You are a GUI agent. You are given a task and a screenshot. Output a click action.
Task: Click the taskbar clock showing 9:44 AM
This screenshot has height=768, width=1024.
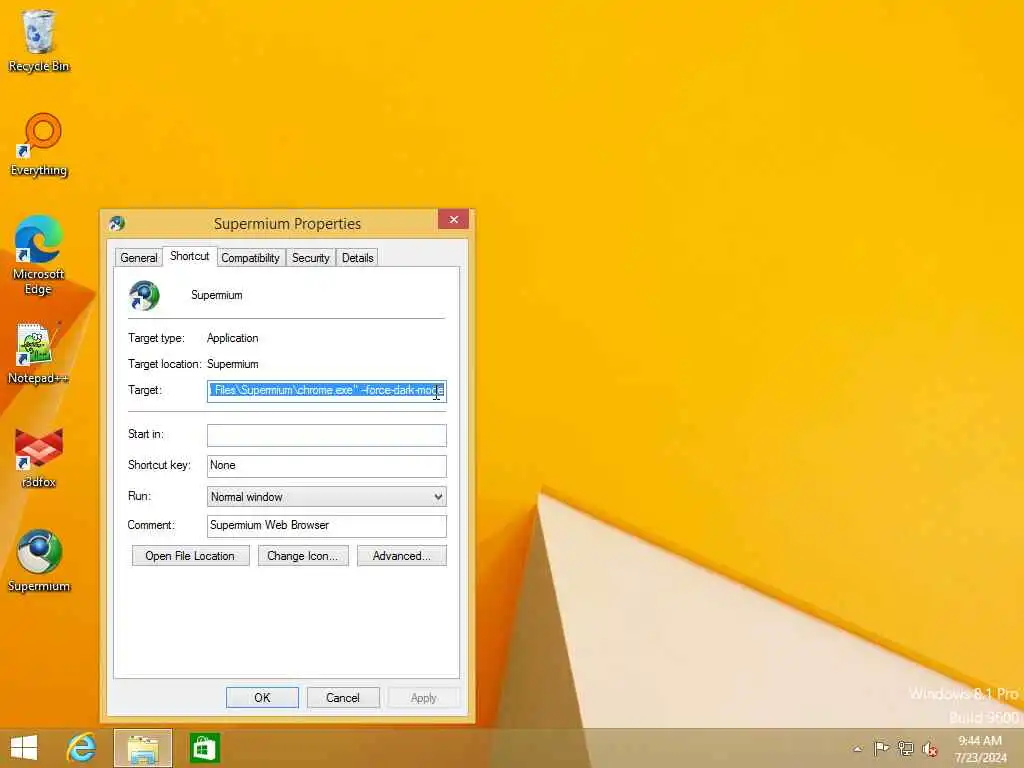[980, 748]
